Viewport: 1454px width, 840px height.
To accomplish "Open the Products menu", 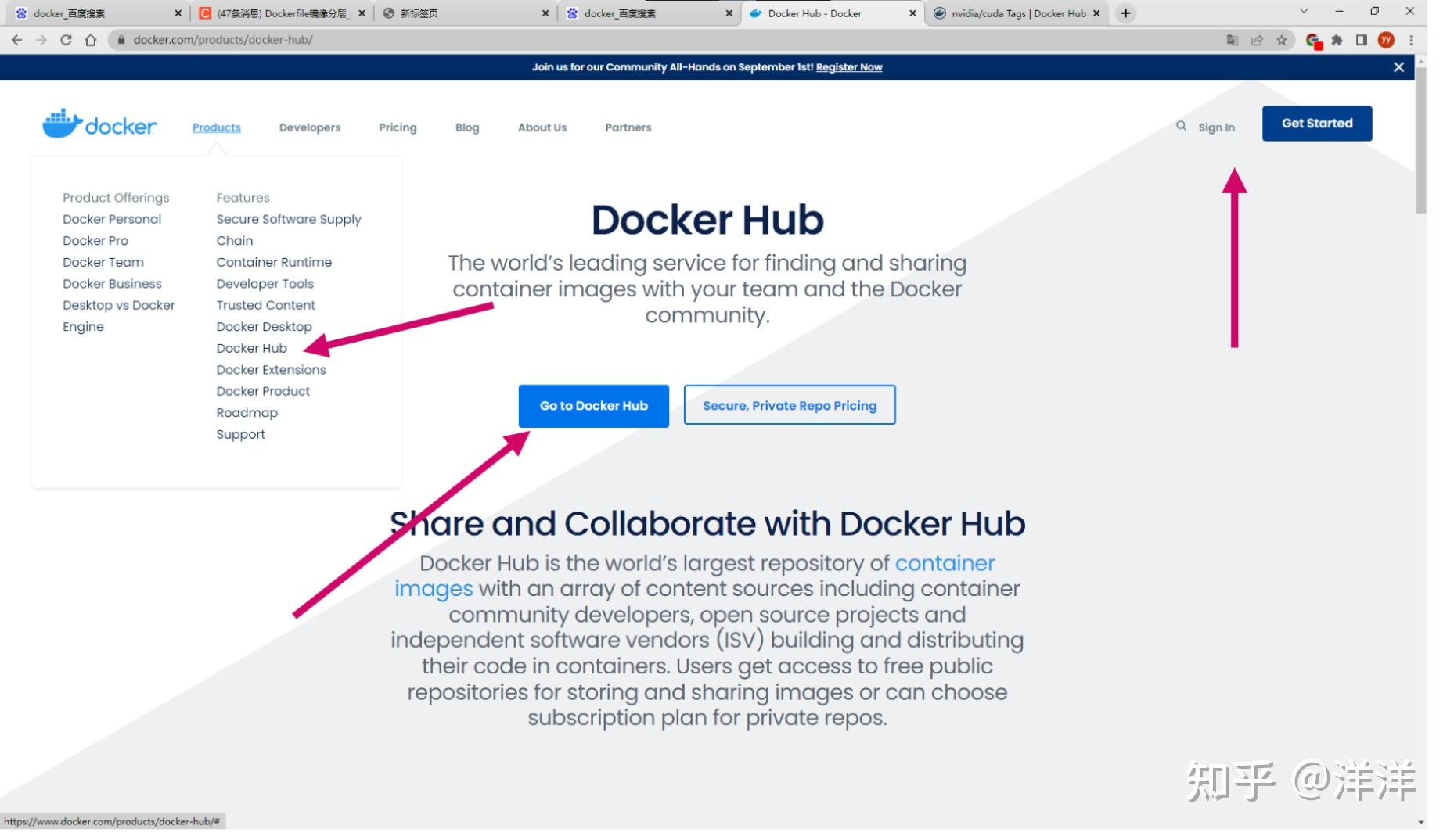I will point(217,127).
